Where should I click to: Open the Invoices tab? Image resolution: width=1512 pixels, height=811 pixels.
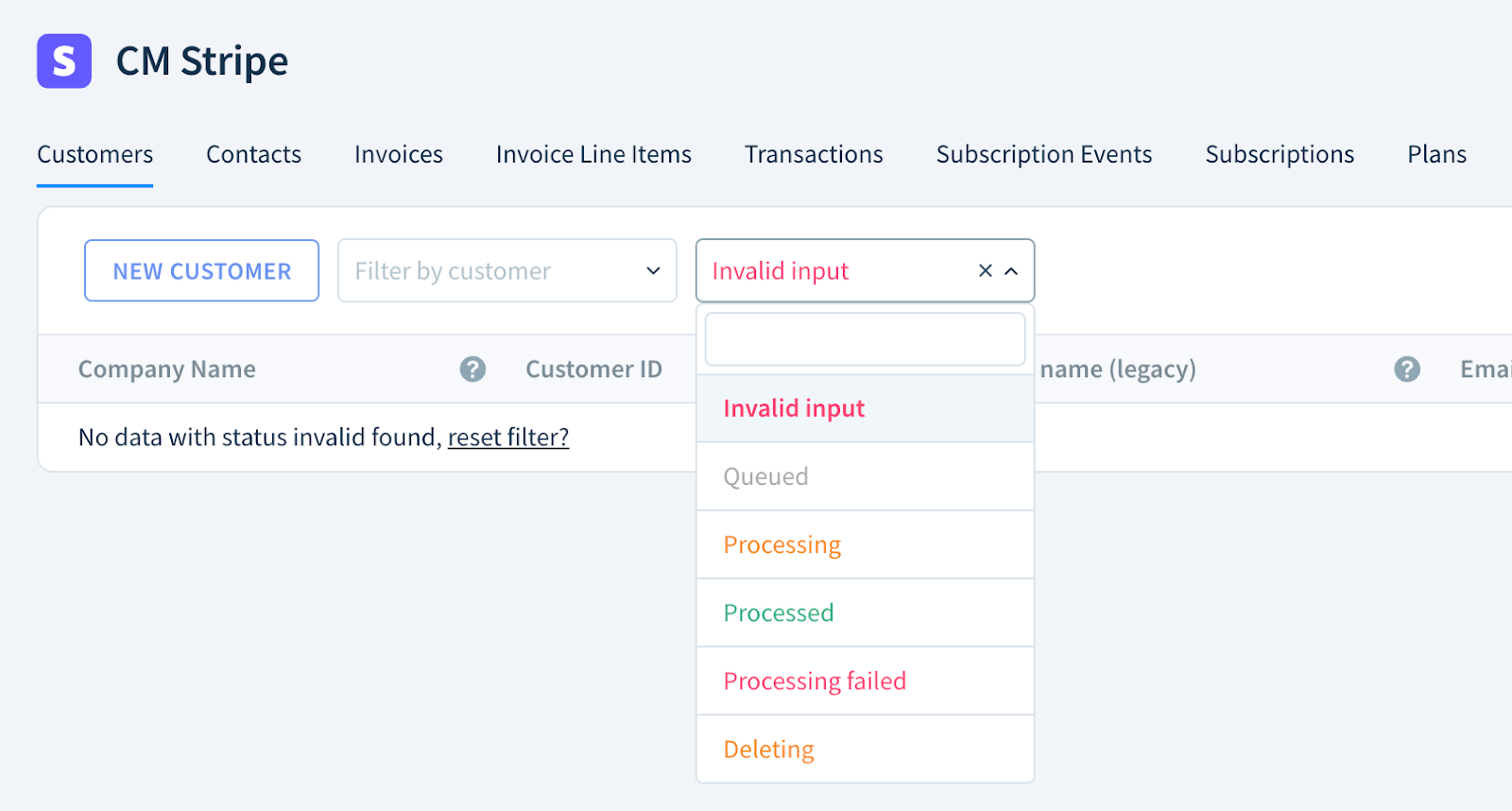click(398, 154)
